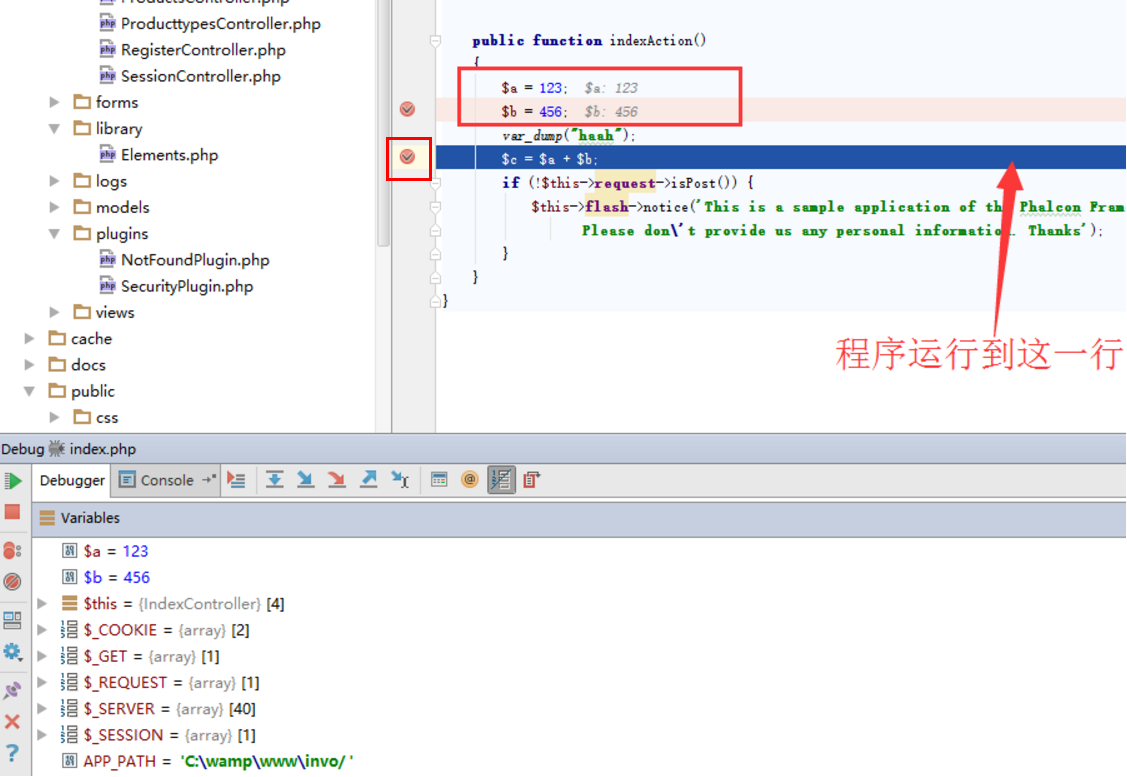Stop the debug session with the red square

click(12, 512)
